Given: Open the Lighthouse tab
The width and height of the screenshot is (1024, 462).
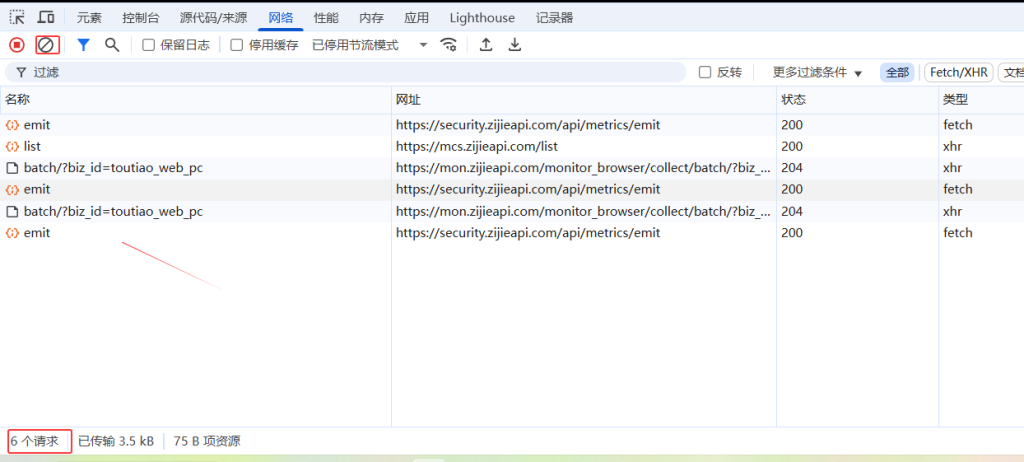Looking at the screenshot, I should pos(482,18).
